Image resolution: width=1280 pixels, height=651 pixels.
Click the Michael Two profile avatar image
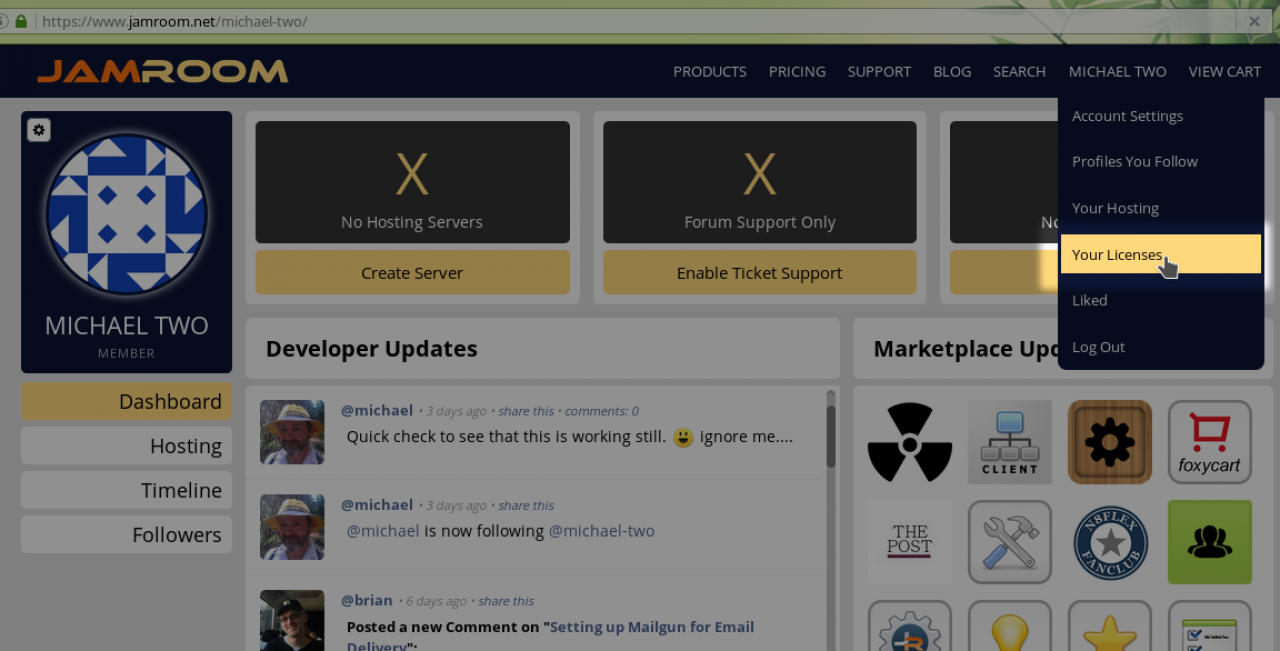tap(127, 214)
